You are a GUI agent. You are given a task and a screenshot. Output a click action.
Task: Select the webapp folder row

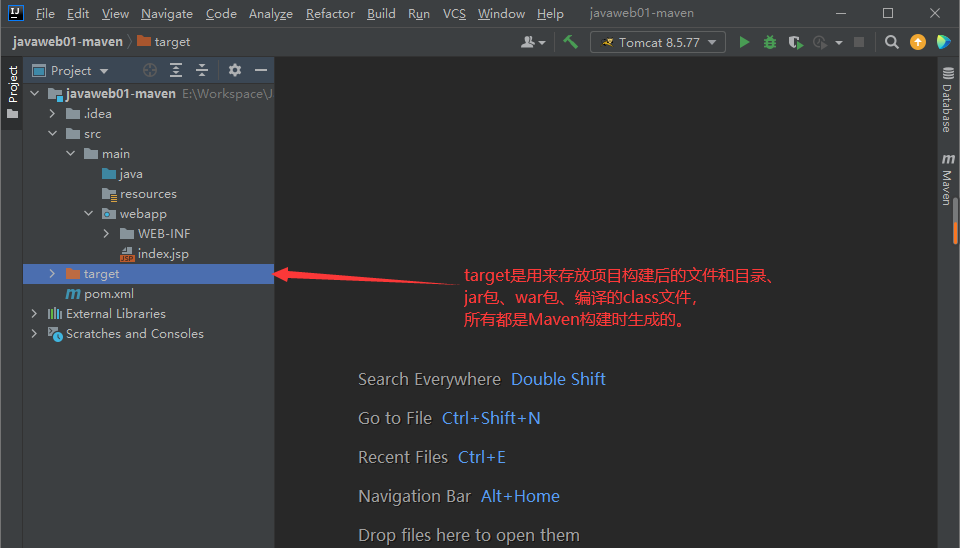(148, 214)
